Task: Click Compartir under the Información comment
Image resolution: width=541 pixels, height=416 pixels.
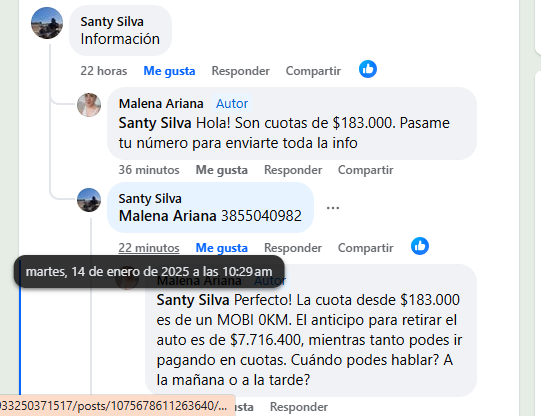Action: tap(313, 71)
